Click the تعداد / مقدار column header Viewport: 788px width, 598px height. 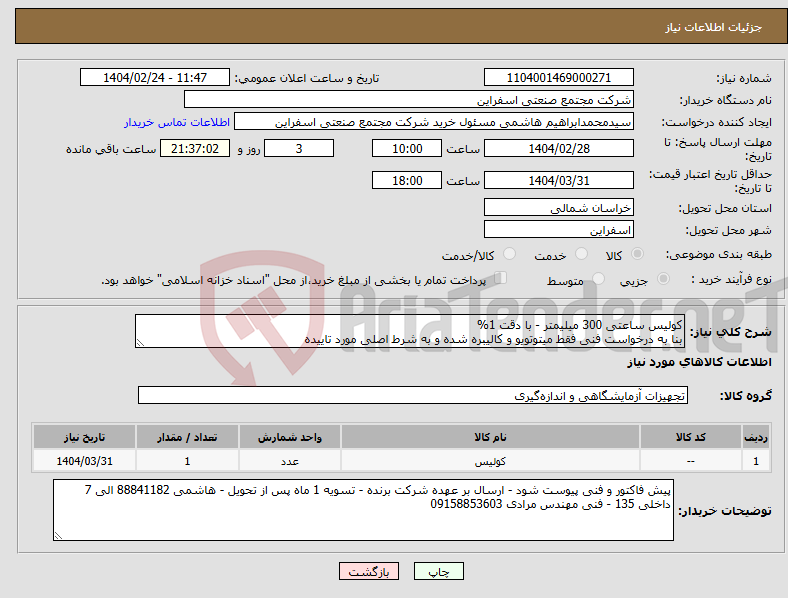187,437
